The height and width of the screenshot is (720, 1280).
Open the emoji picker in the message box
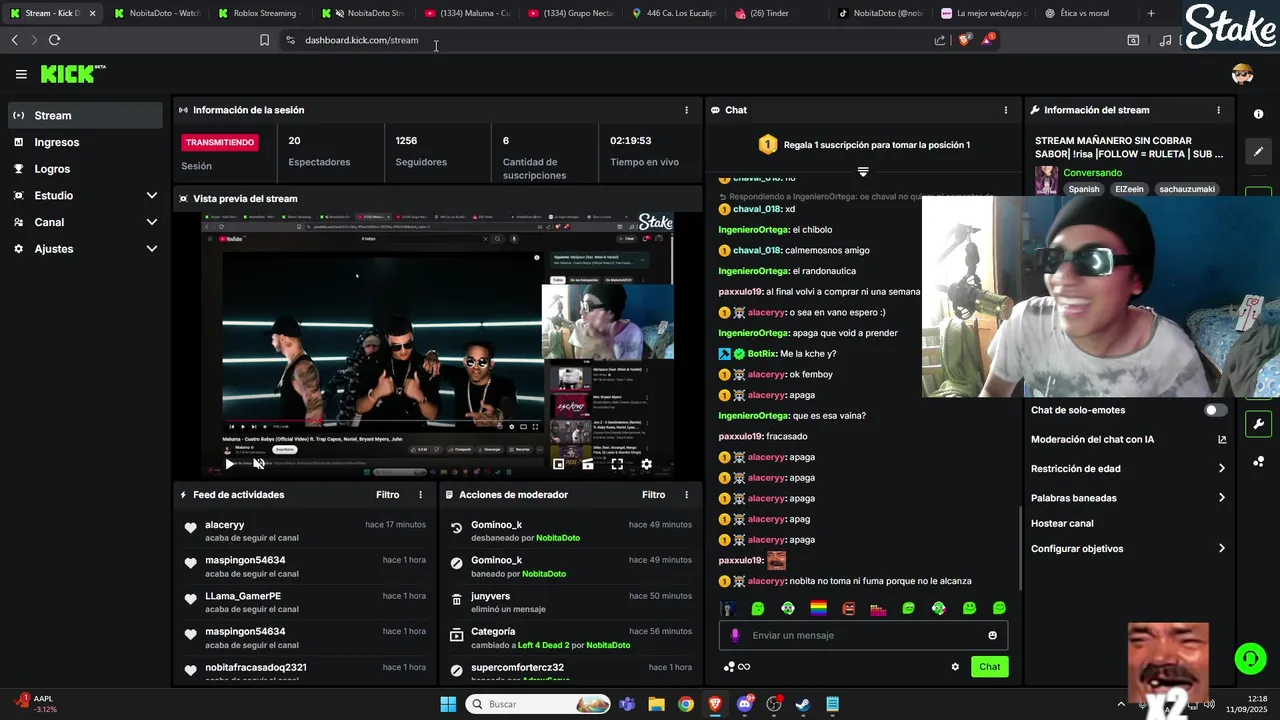[x=992, y=635]
